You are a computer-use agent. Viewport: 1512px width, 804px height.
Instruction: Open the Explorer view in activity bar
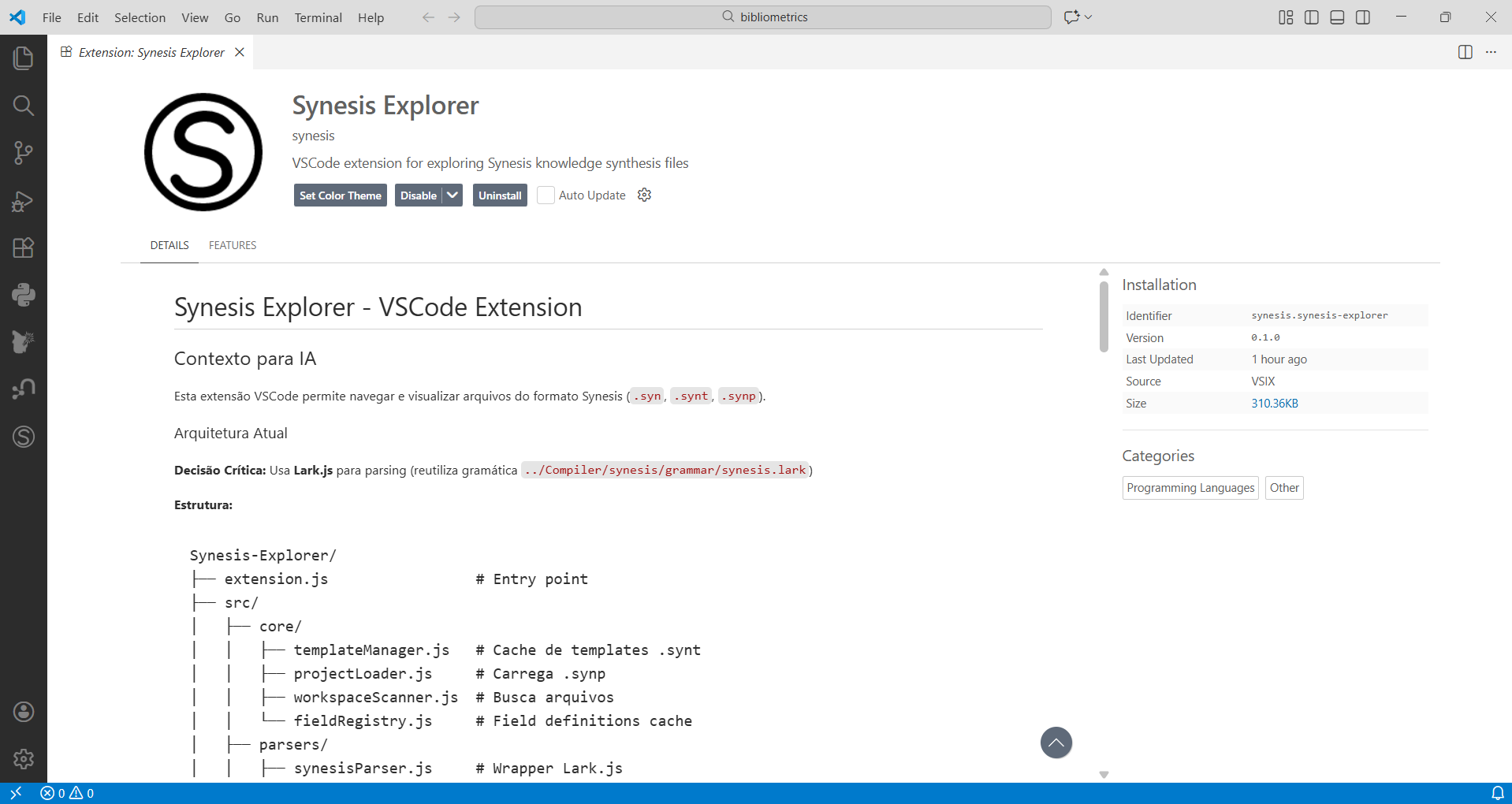click(x=23, y=58)
